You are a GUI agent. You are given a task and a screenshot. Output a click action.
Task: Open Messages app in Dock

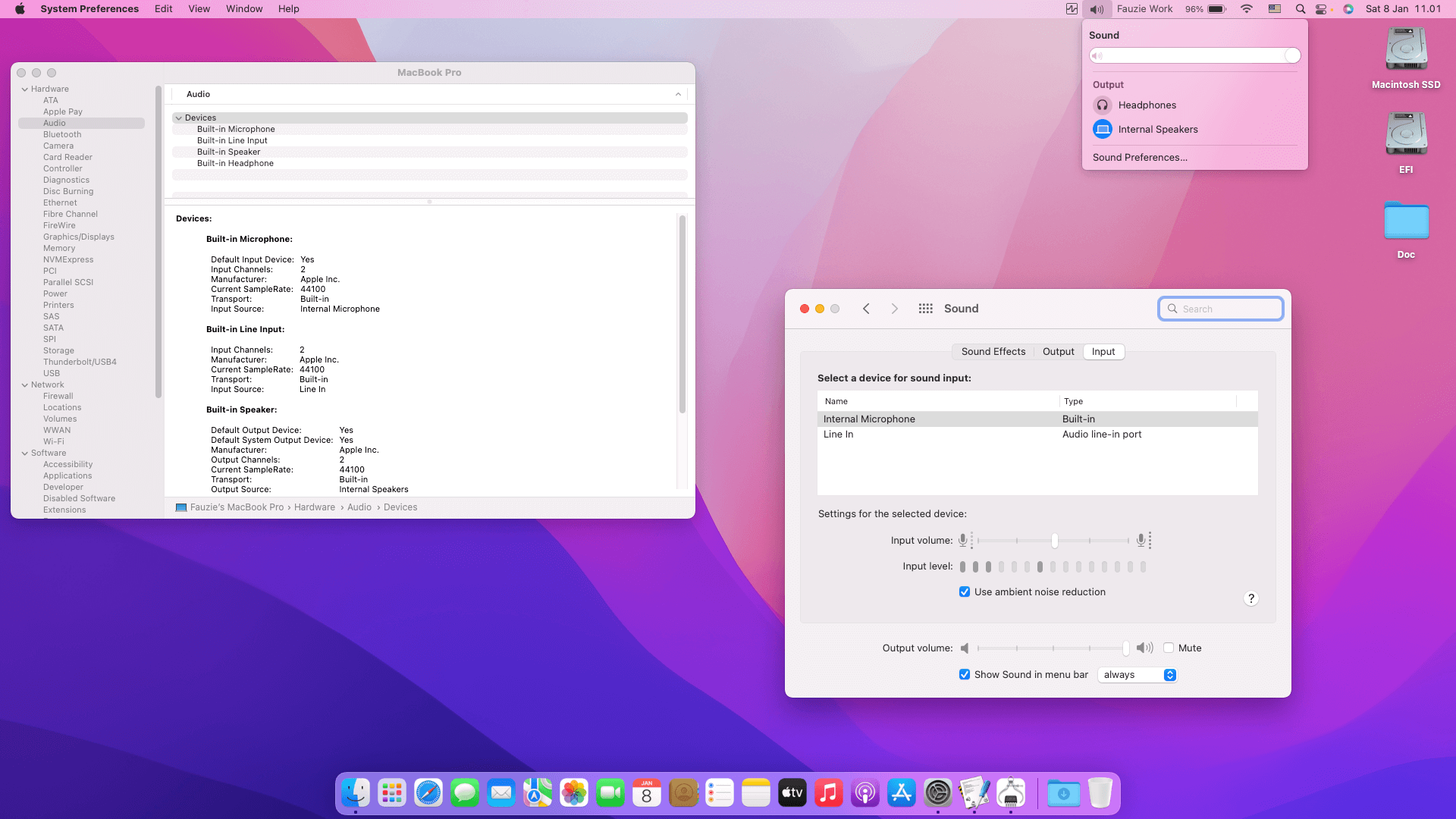pos(465,793)
